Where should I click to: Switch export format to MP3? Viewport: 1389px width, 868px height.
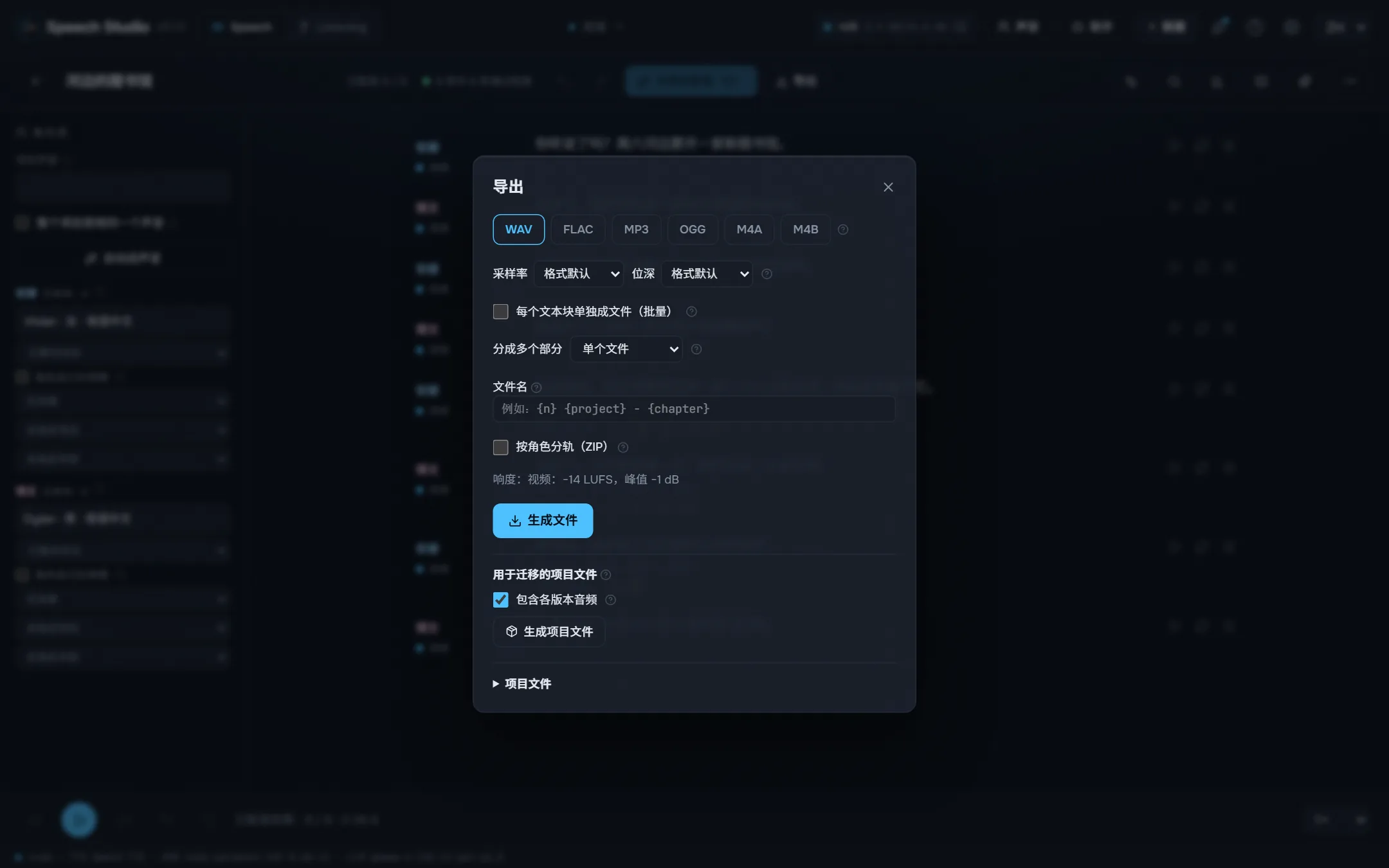(636, 230)
